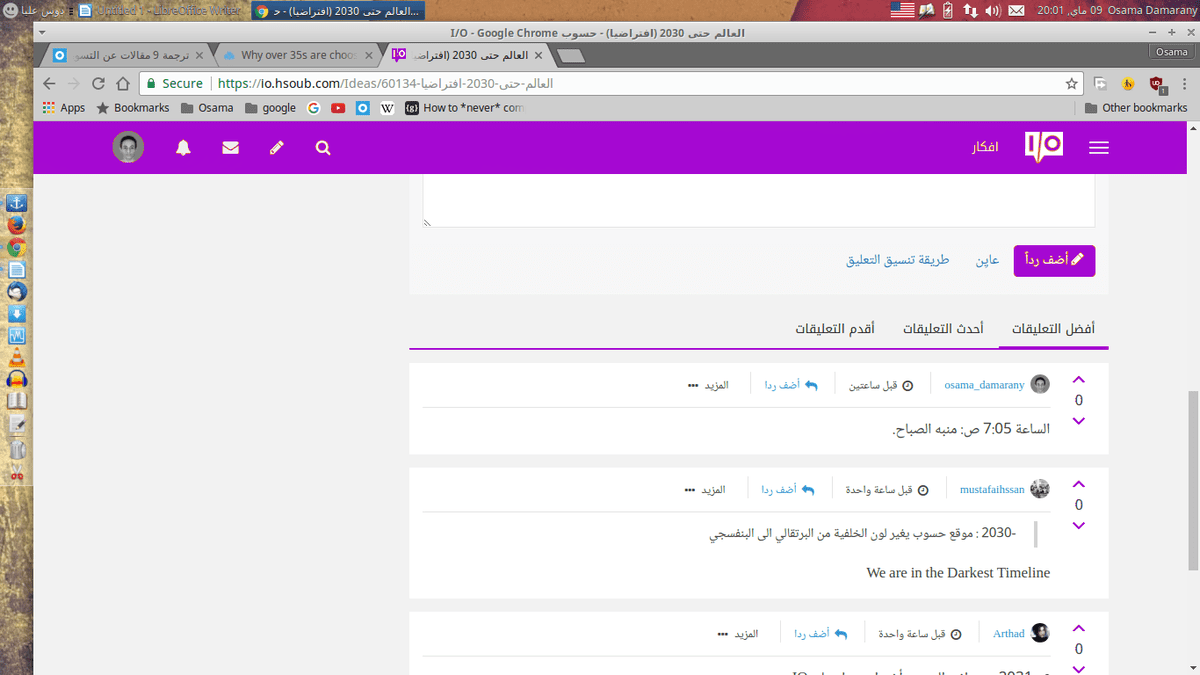Switch to أقدم التعليقات tab
This screenshot has width=1200, height=675.
(x=835, y=329)
